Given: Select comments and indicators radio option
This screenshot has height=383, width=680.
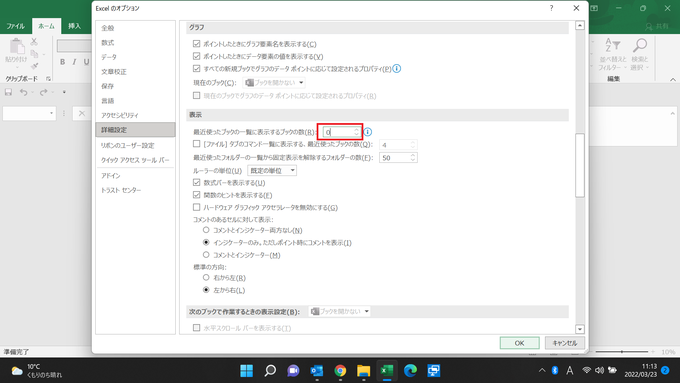Looking at the screenshot, I should point(206,255).
